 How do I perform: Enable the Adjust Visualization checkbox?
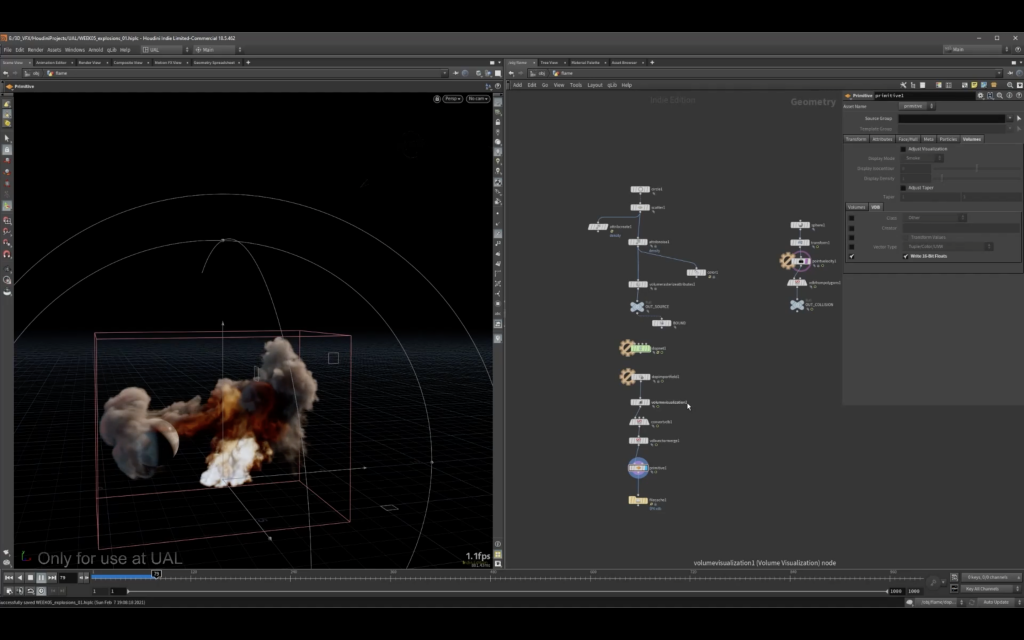point(903,149)
